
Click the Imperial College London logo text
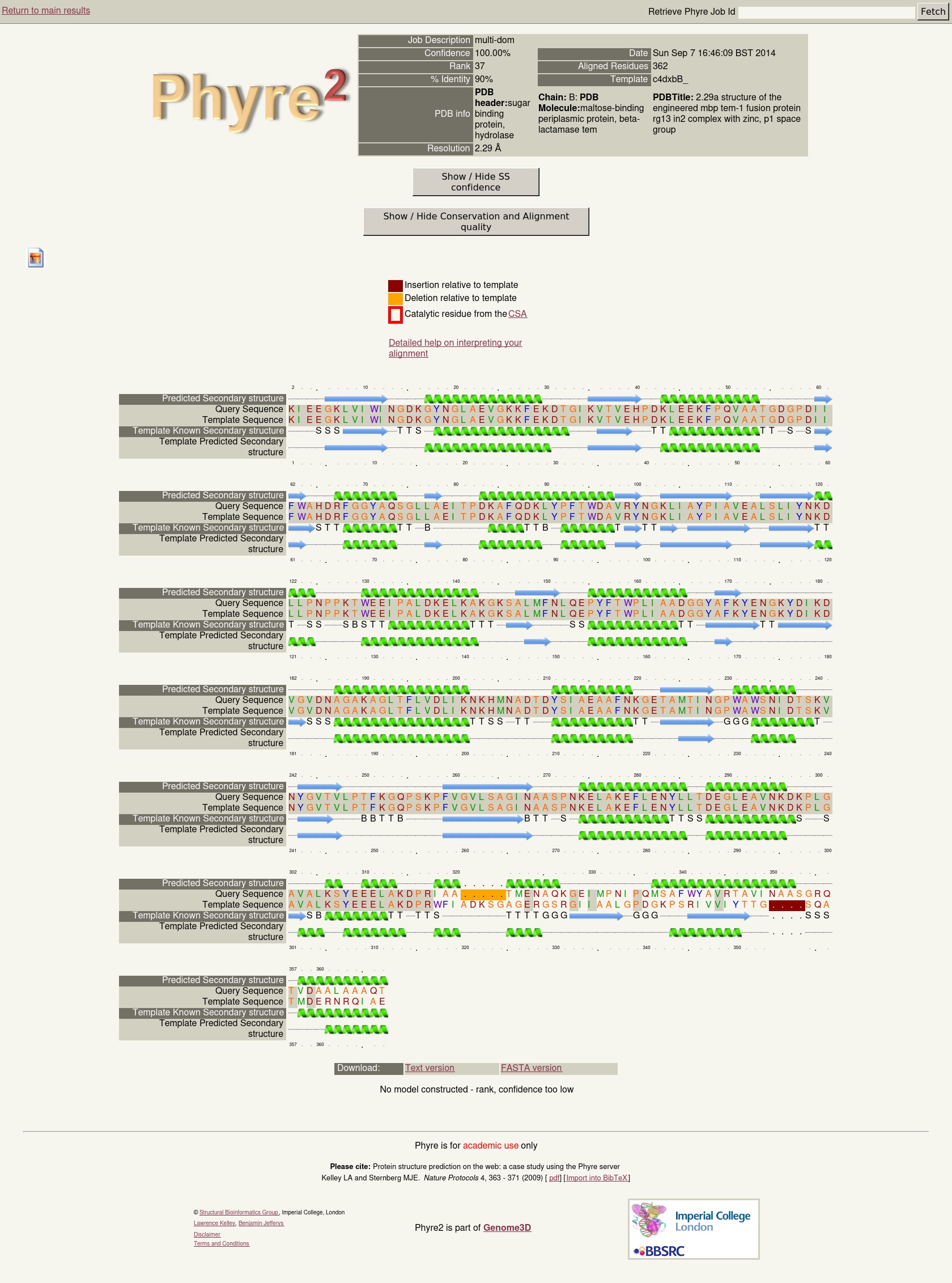[712, 1220]
